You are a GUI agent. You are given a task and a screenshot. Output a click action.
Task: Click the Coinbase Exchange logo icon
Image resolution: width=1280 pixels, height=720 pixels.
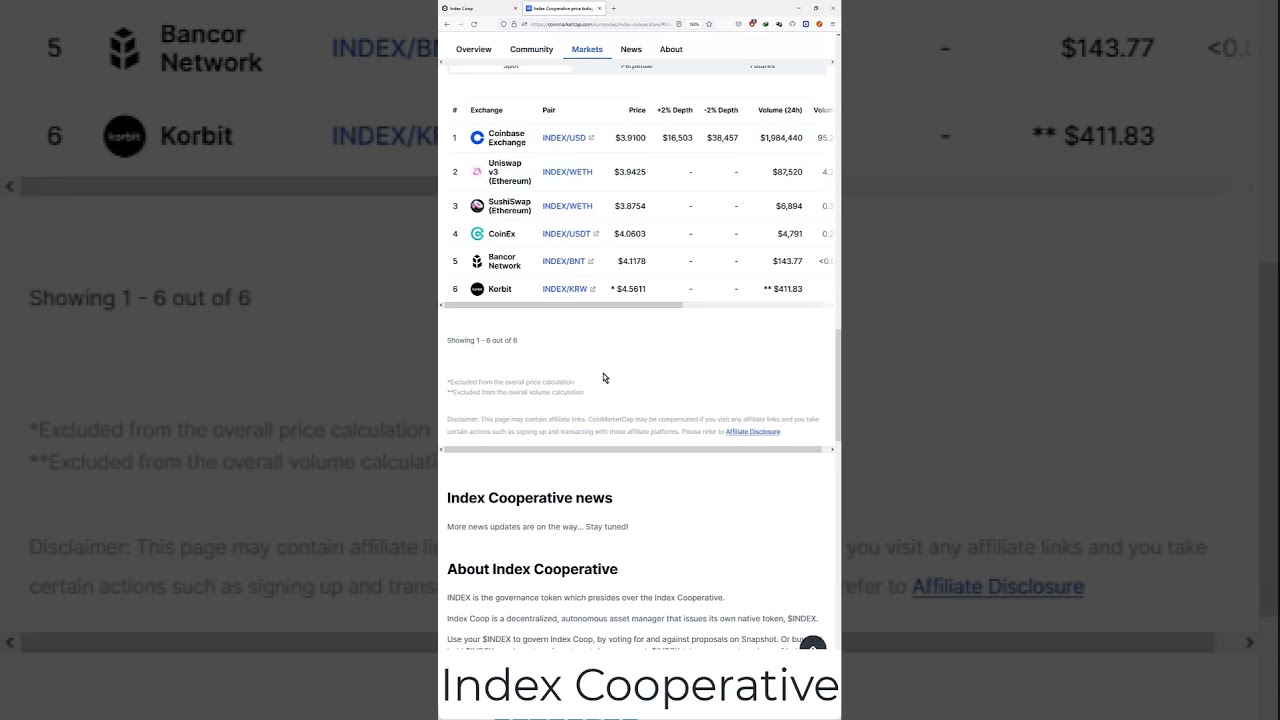coord(477,138)
